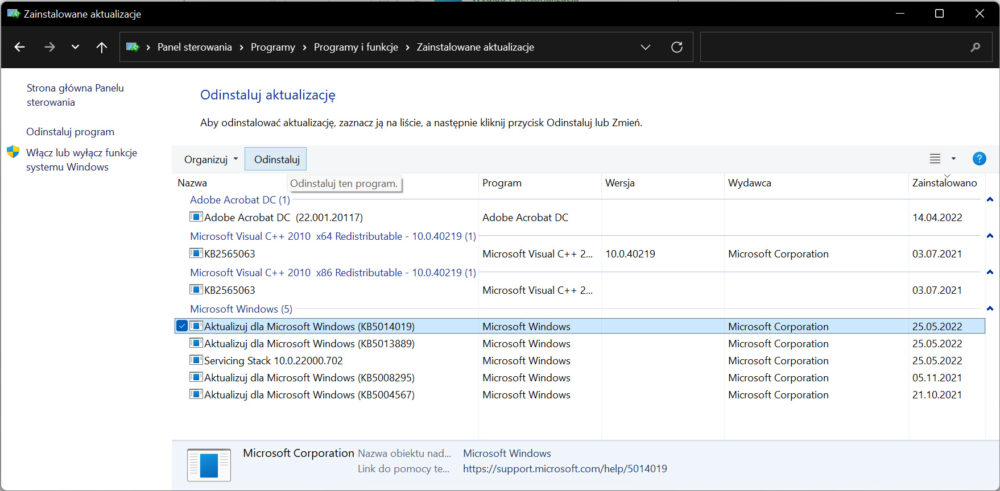Click the address bar Control Panel icon
This screenshot has height=491, width=1000.
(x=133, y=47)
